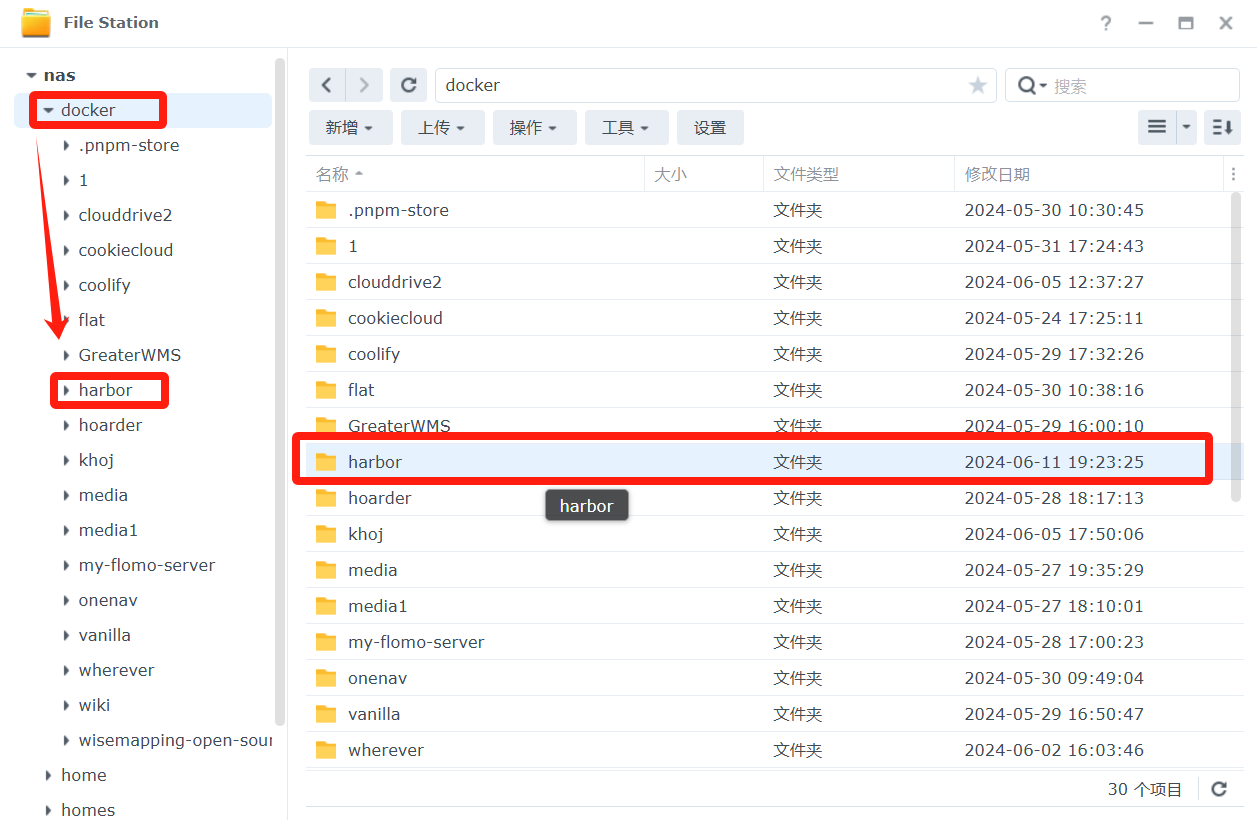Collapse the docker tree node
Image resolution: width=1257 pixels, height=820 pixels.
48,110
